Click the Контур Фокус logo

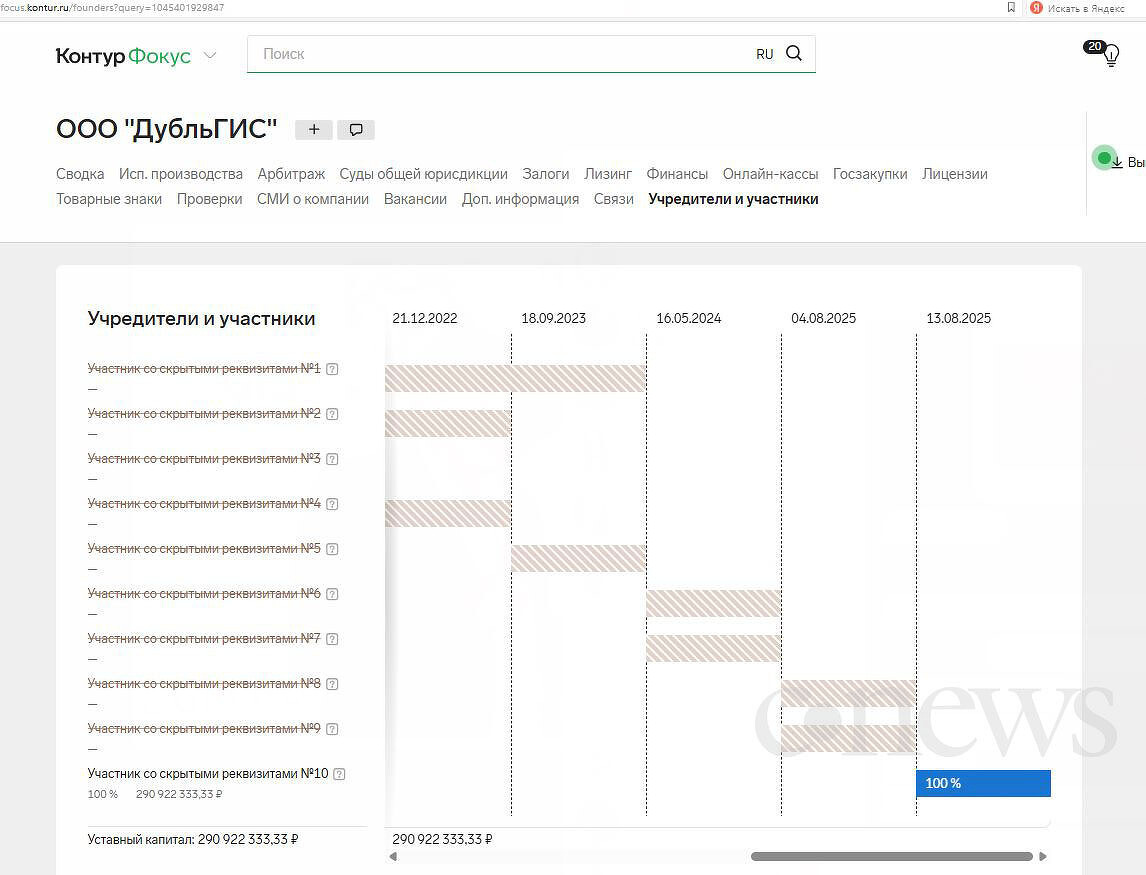[123, 56]
